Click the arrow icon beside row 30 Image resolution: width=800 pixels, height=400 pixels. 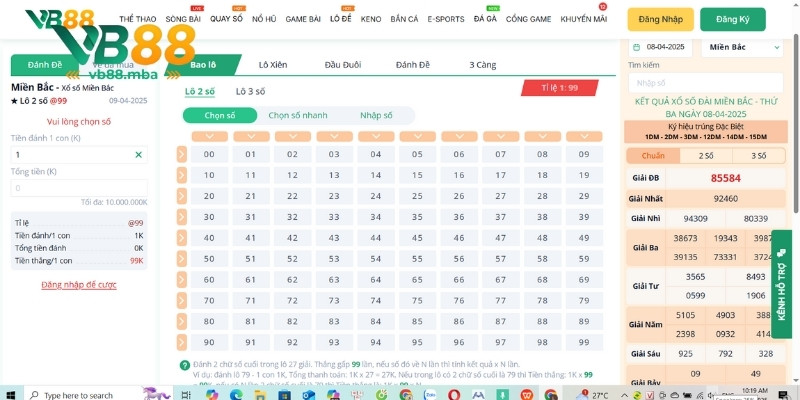pyautogui.click(x=181, y=216)
